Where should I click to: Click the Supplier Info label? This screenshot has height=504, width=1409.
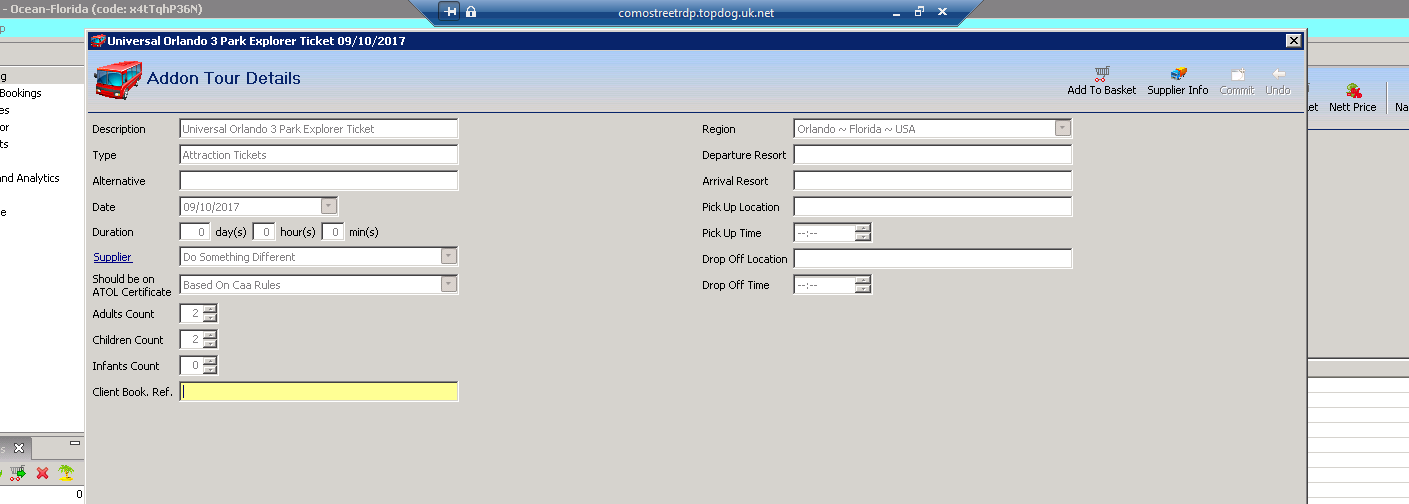[x=1178, y=90]
